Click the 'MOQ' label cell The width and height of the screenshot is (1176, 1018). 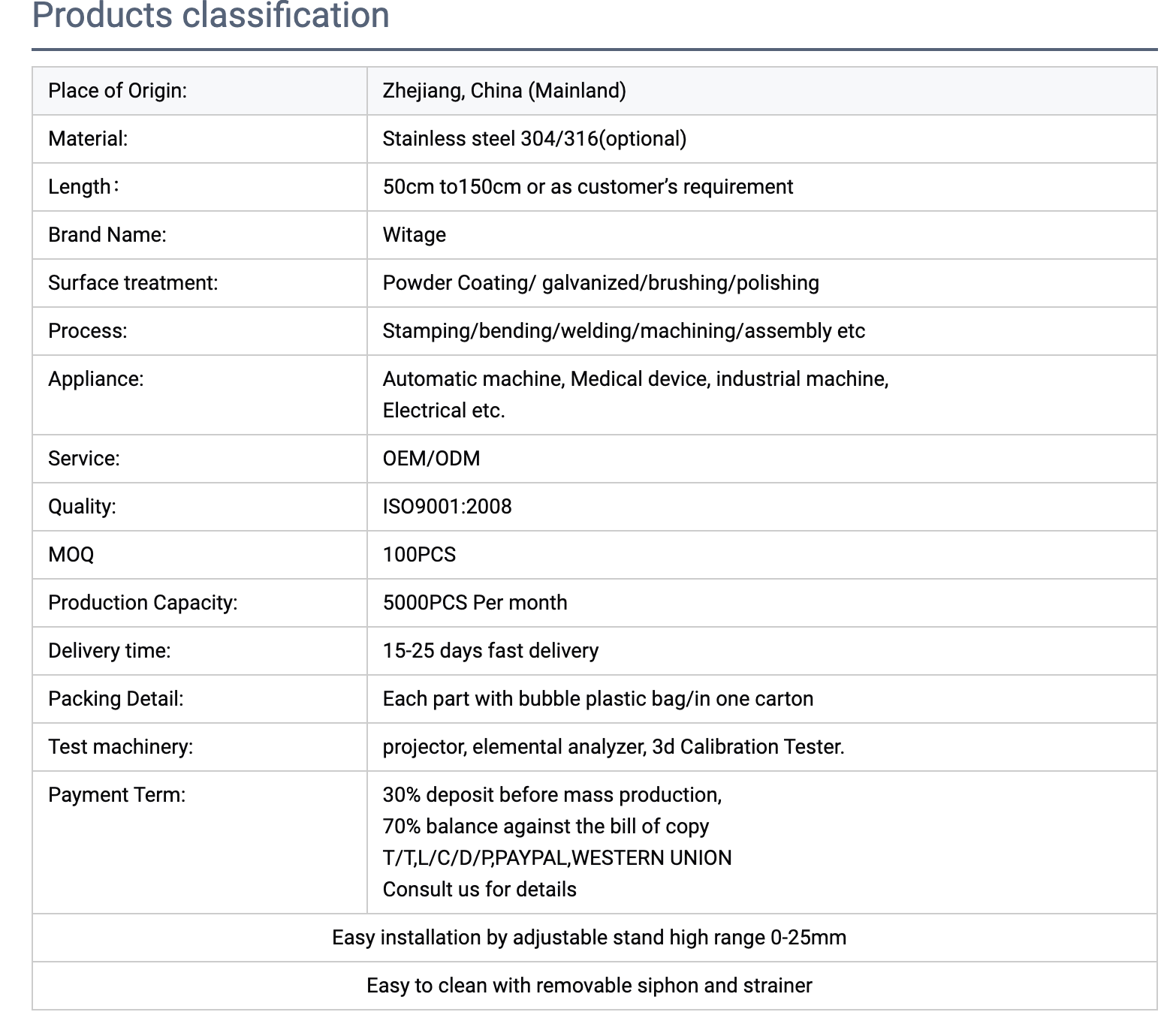click(x=200, y=555)
